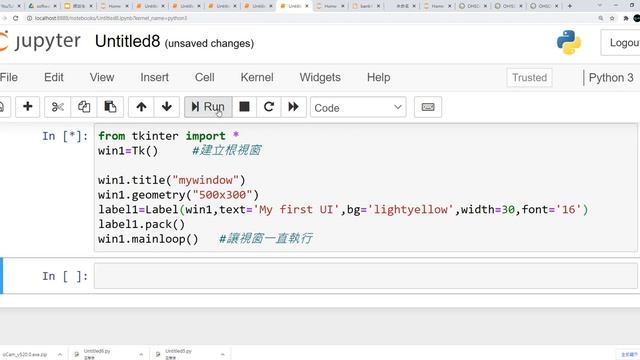
Task: Expand options for Untitled5.py download
Action: [x=222, y=354]
